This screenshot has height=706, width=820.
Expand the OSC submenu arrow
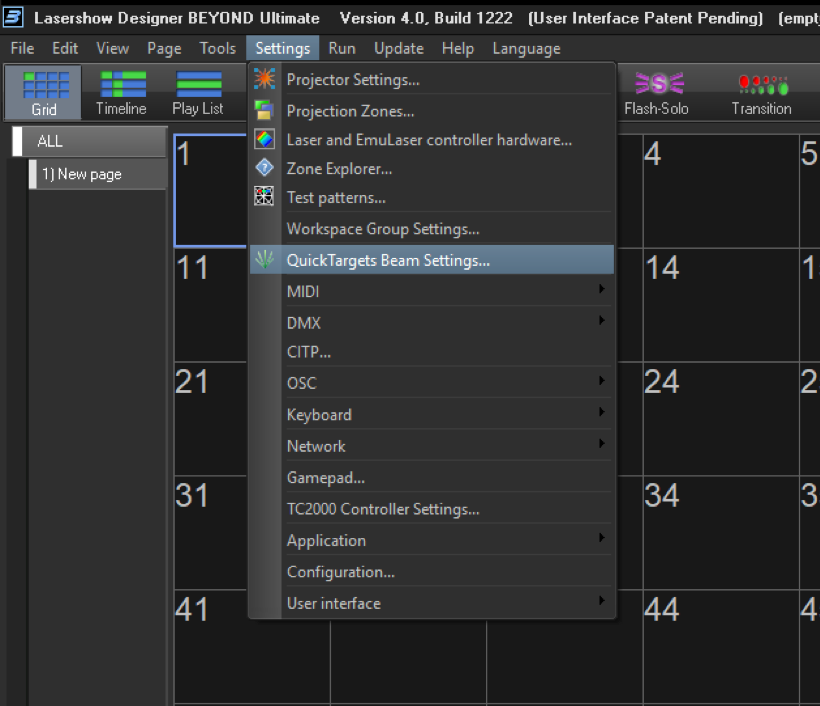pos(602,381)
